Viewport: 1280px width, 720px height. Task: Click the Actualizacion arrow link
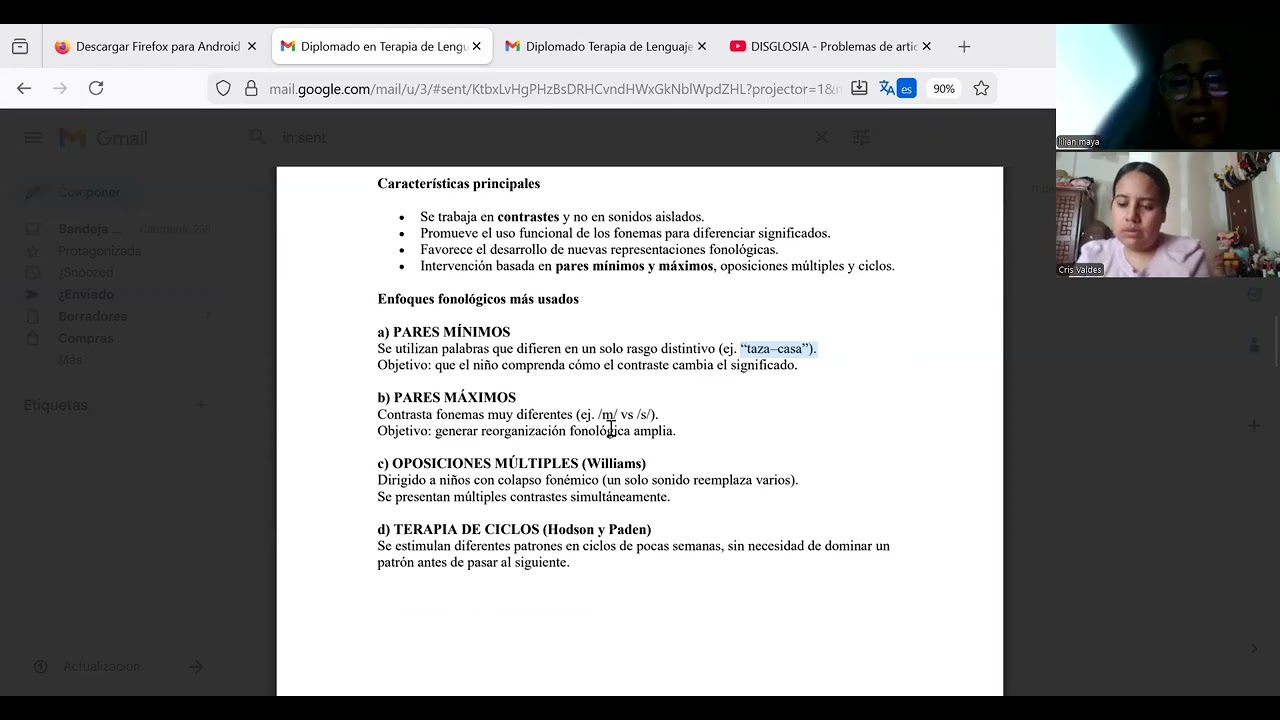(196, 667)
